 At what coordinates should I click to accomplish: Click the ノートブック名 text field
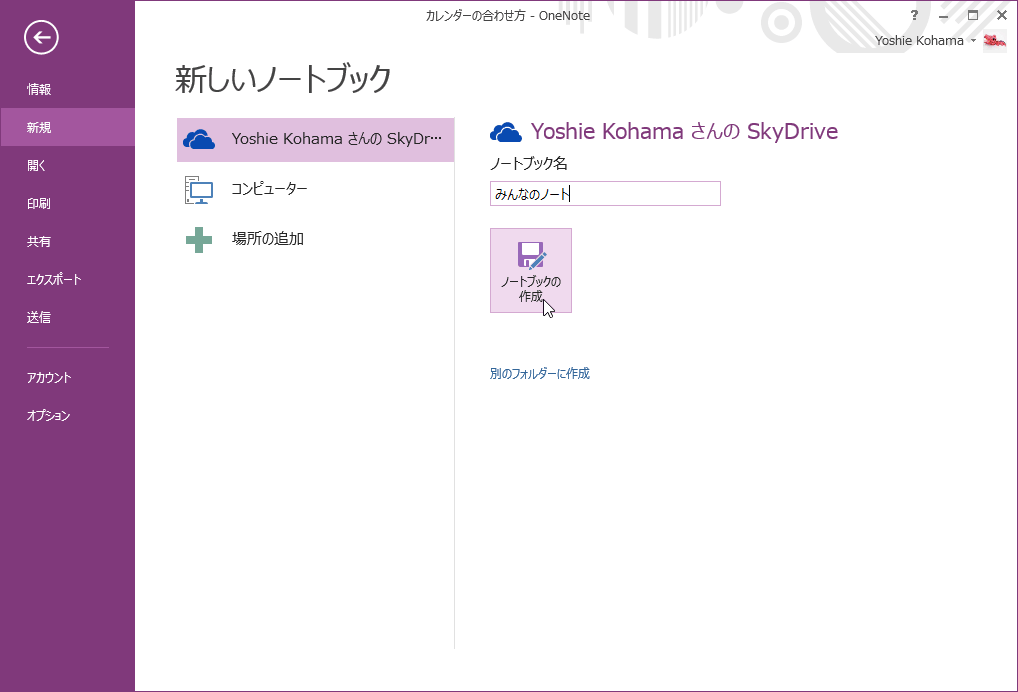(x=605, y=193)
